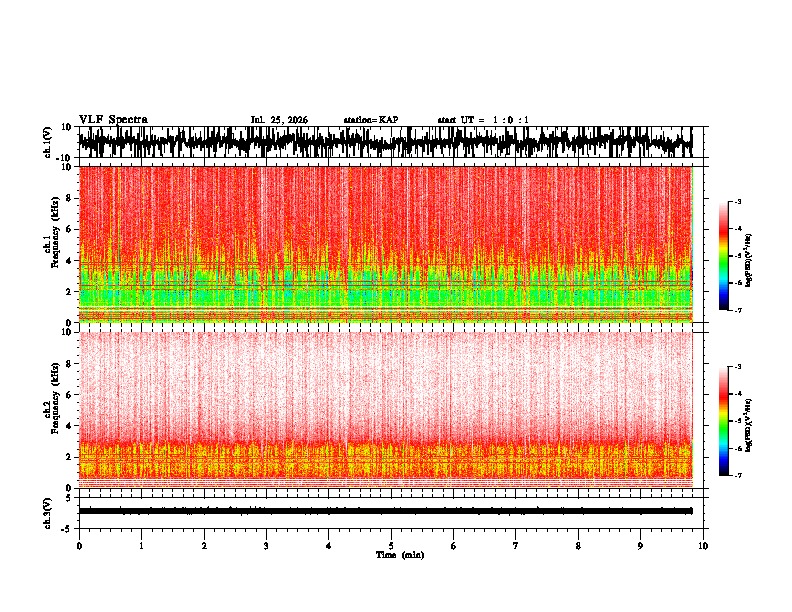Click the 'VLF Spectra' title text
This screenshot has height=612, width=792.
[x=113, y=120]
